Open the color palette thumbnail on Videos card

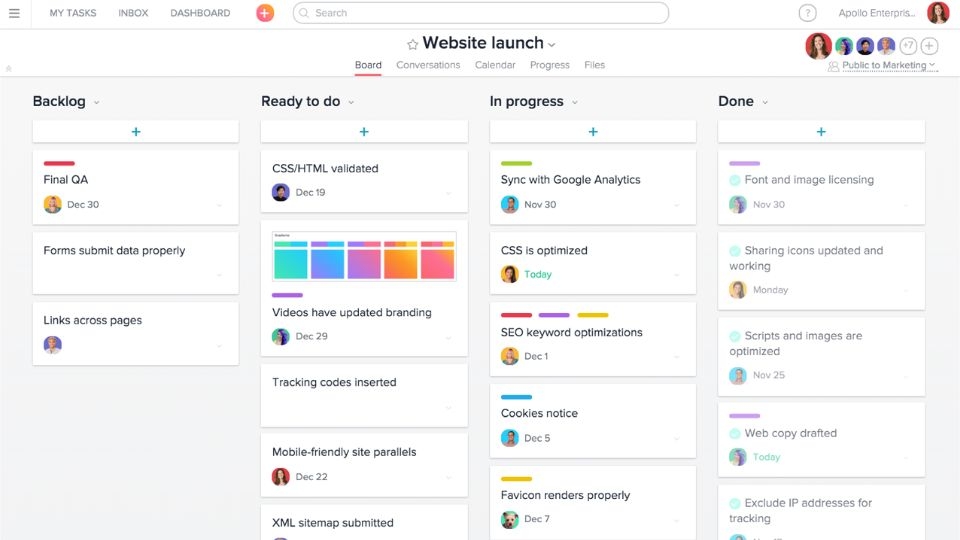pyautogui.click(x=364, y=256)
